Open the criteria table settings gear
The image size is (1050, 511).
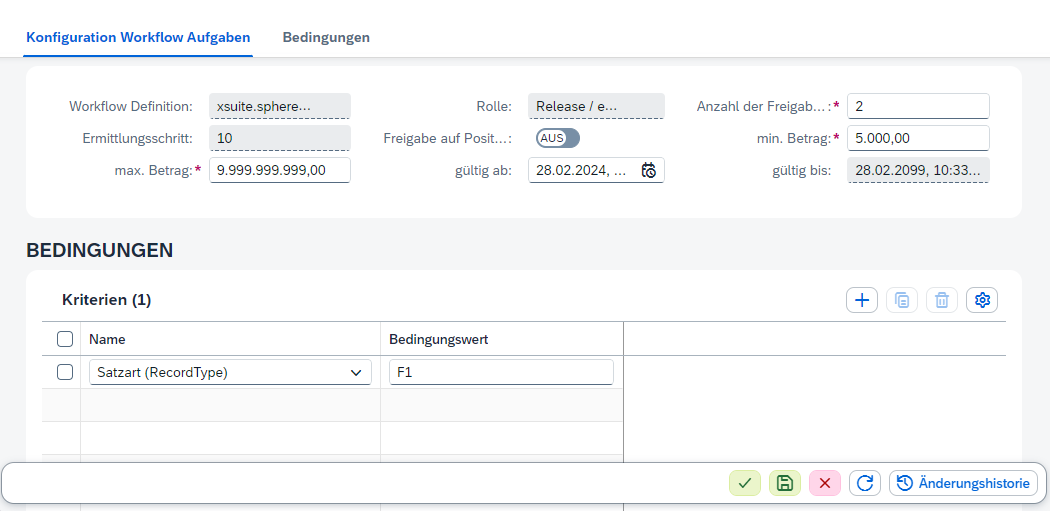click(x=982, y=300)
